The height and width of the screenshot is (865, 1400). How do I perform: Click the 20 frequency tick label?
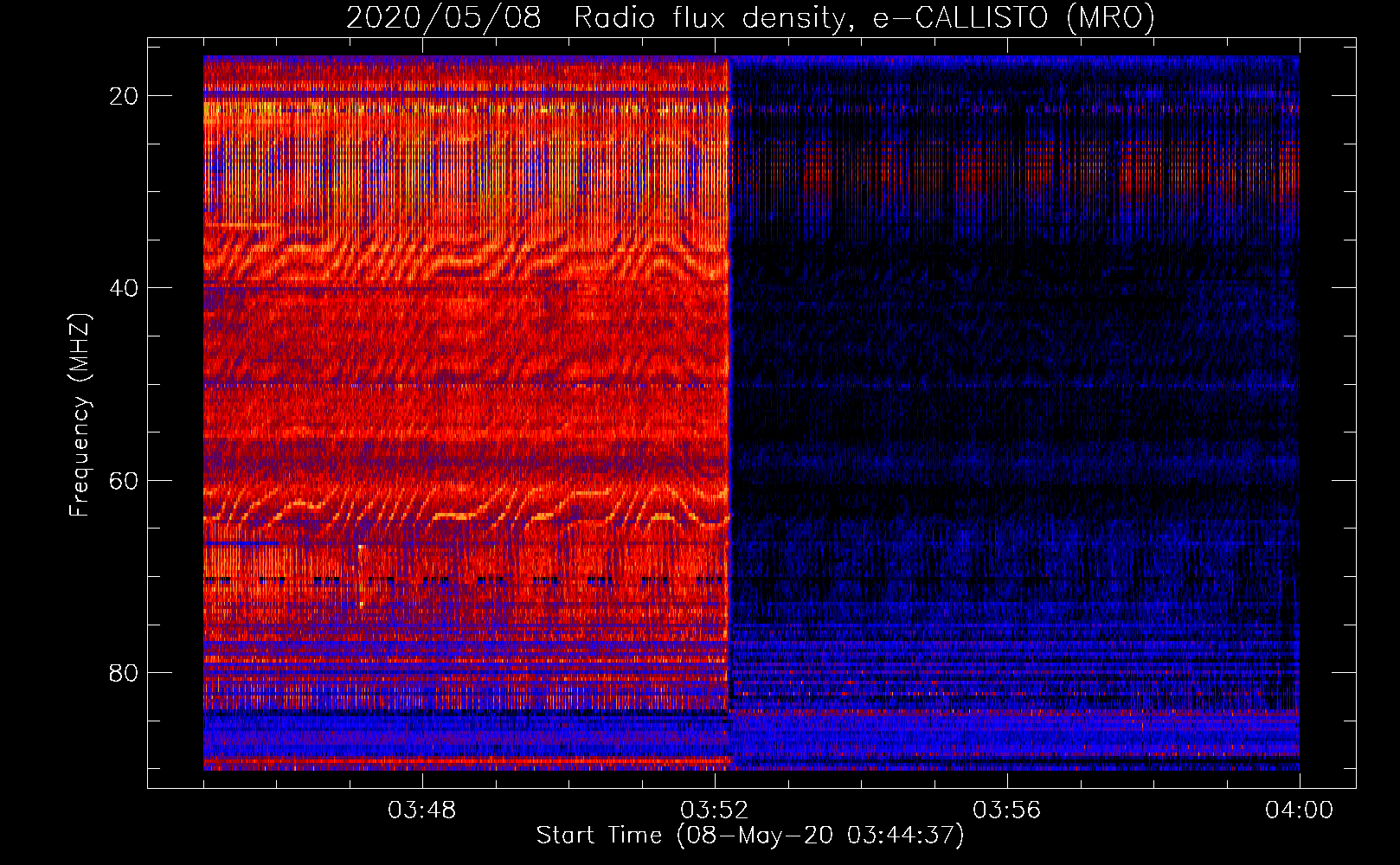[125, 96]
